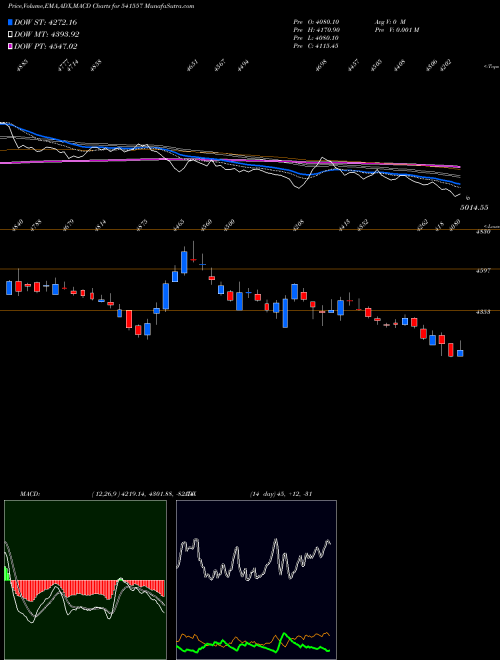
Task: Click the last blue candlestick on right
Action: point(460,353)
